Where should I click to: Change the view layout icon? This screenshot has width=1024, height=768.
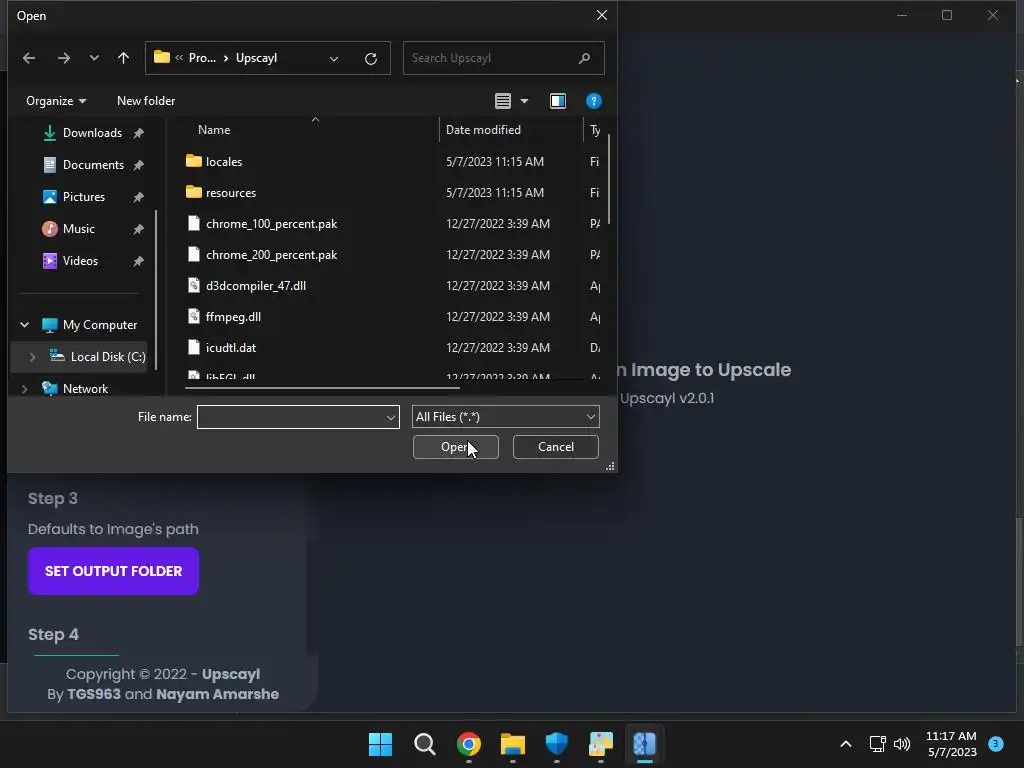(503, 101)
